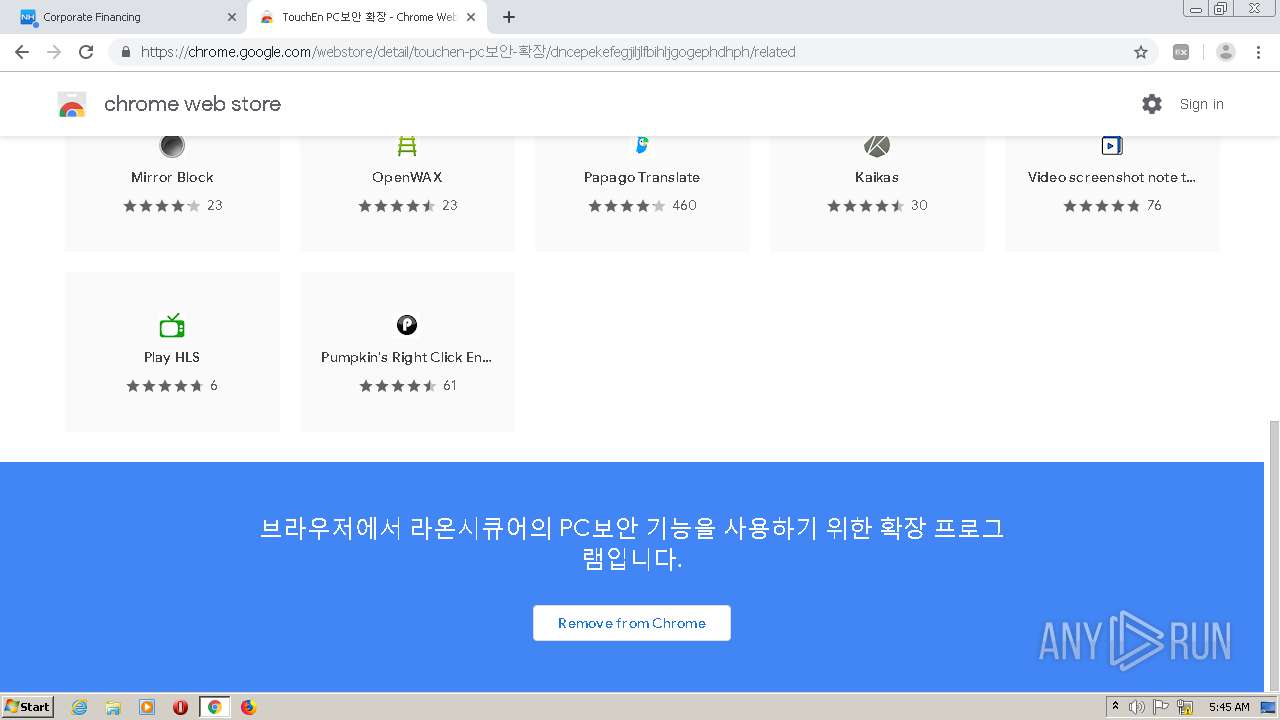
Task: Click the TouchEn extension toolbar icon
Action: (x=1181, y=52)
